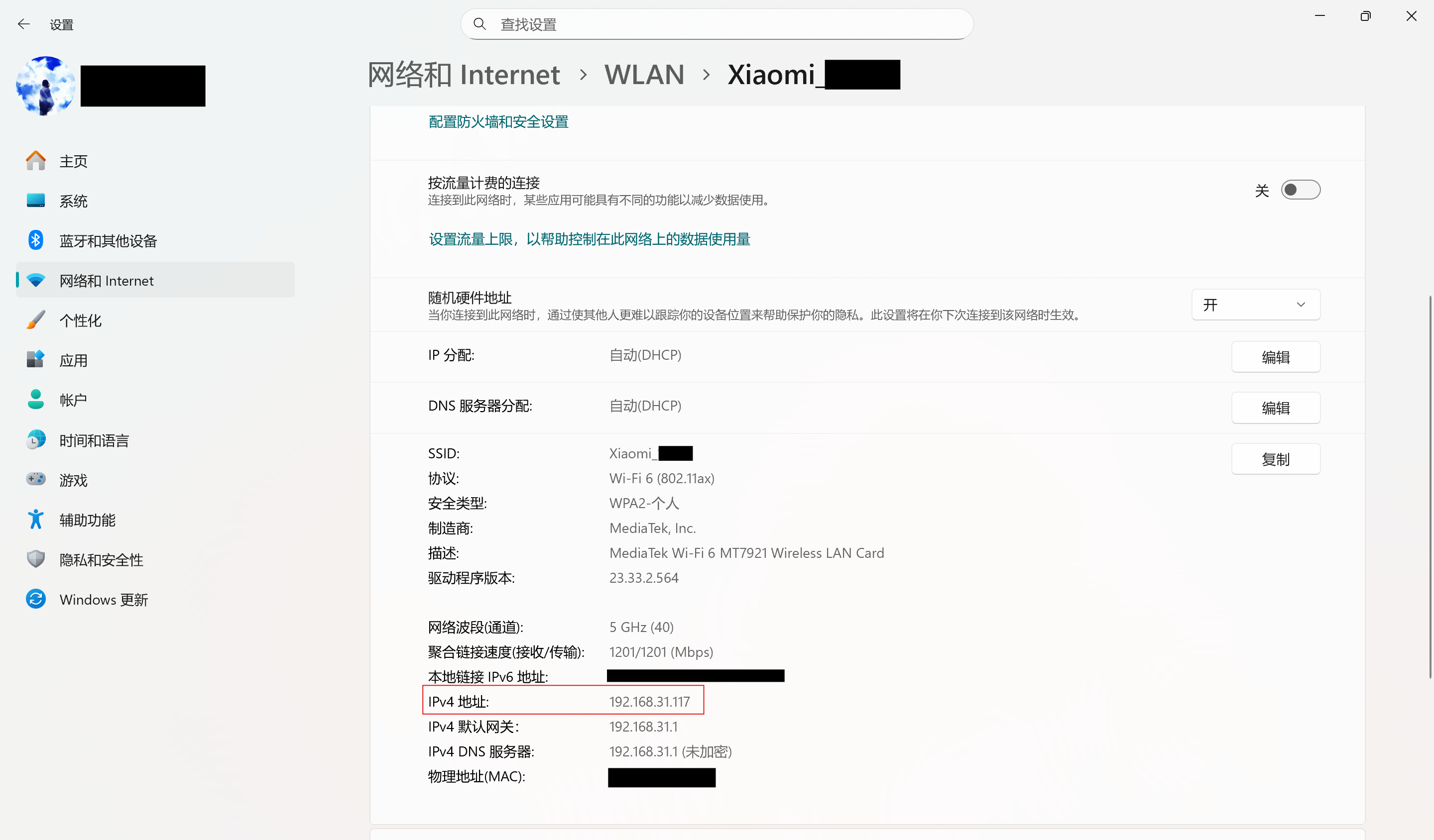Image resolution: width=1434 pixels, height=840 pixels.
Task: Click the search magnifier icon
Action: 479,24
